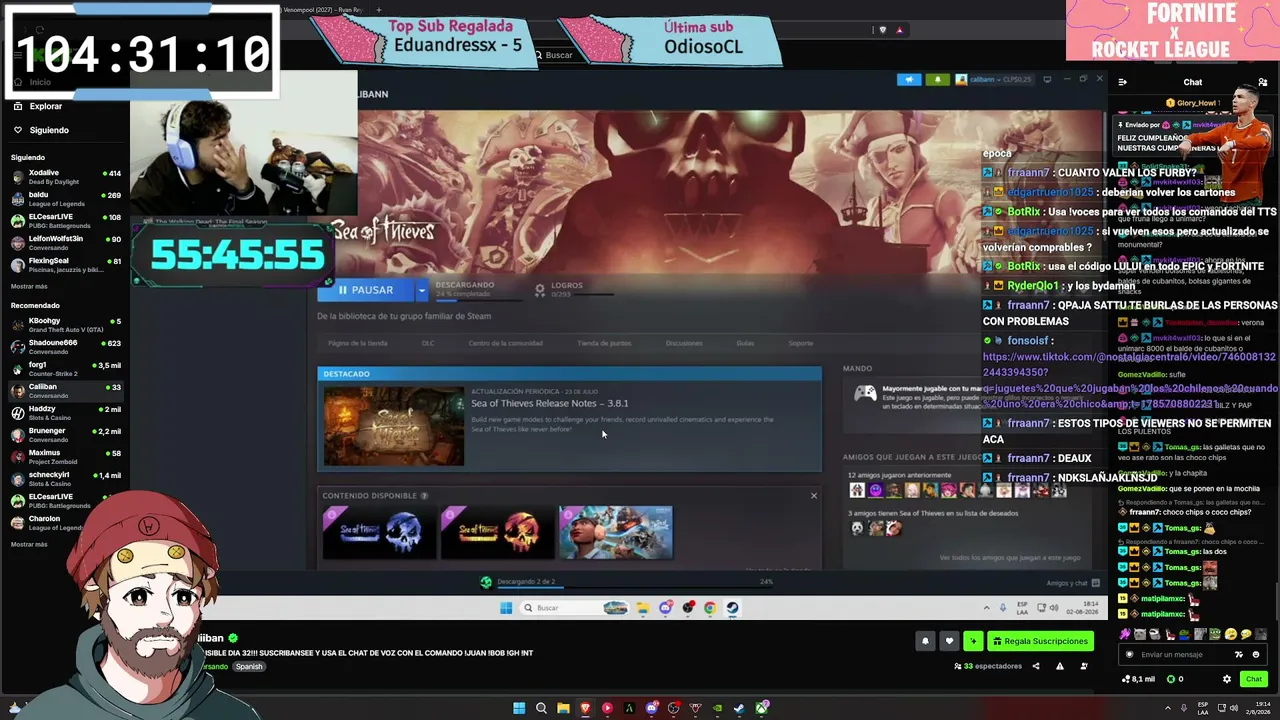This screenshot has height=720, width=1280.
Task: Open Brunenger's channel
Action: pyautogui.click(x=65, y=435)
